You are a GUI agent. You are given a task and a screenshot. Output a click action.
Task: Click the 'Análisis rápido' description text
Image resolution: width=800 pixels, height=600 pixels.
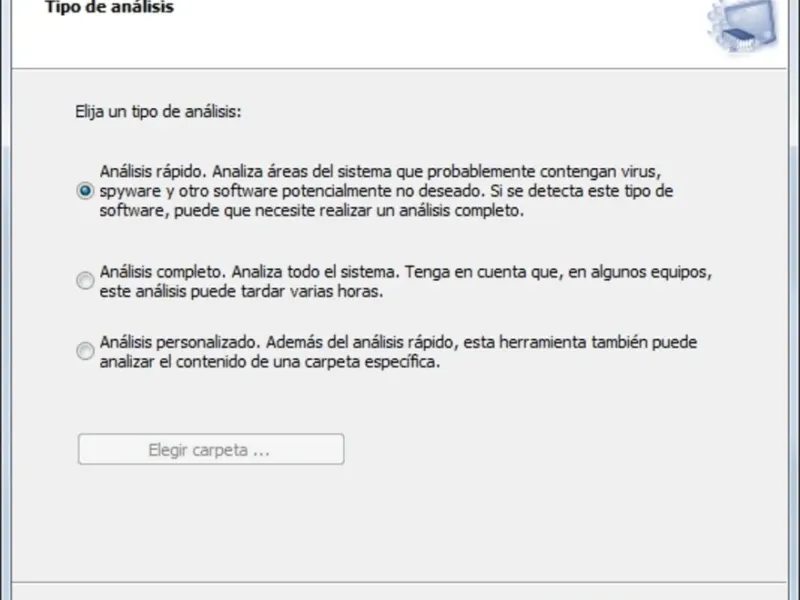[386, 191]
